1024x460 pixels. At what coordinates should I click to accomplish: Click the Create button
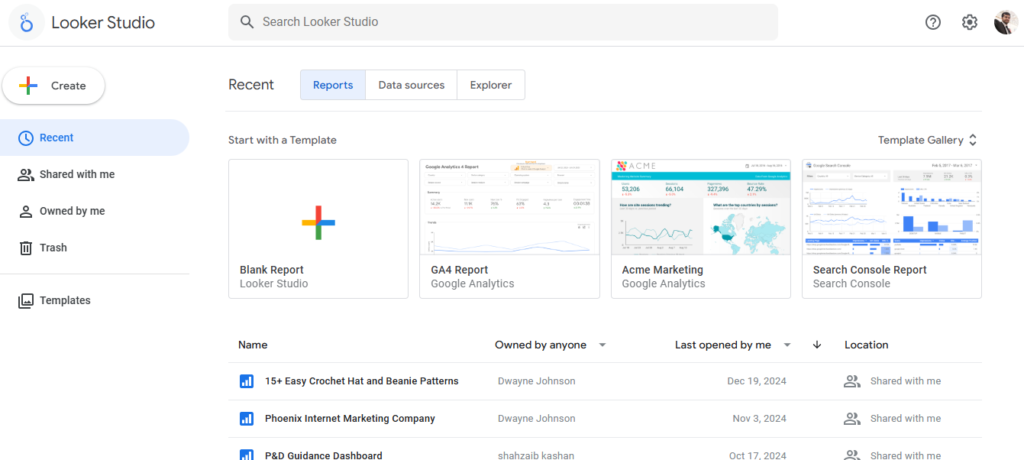(54, 86)
